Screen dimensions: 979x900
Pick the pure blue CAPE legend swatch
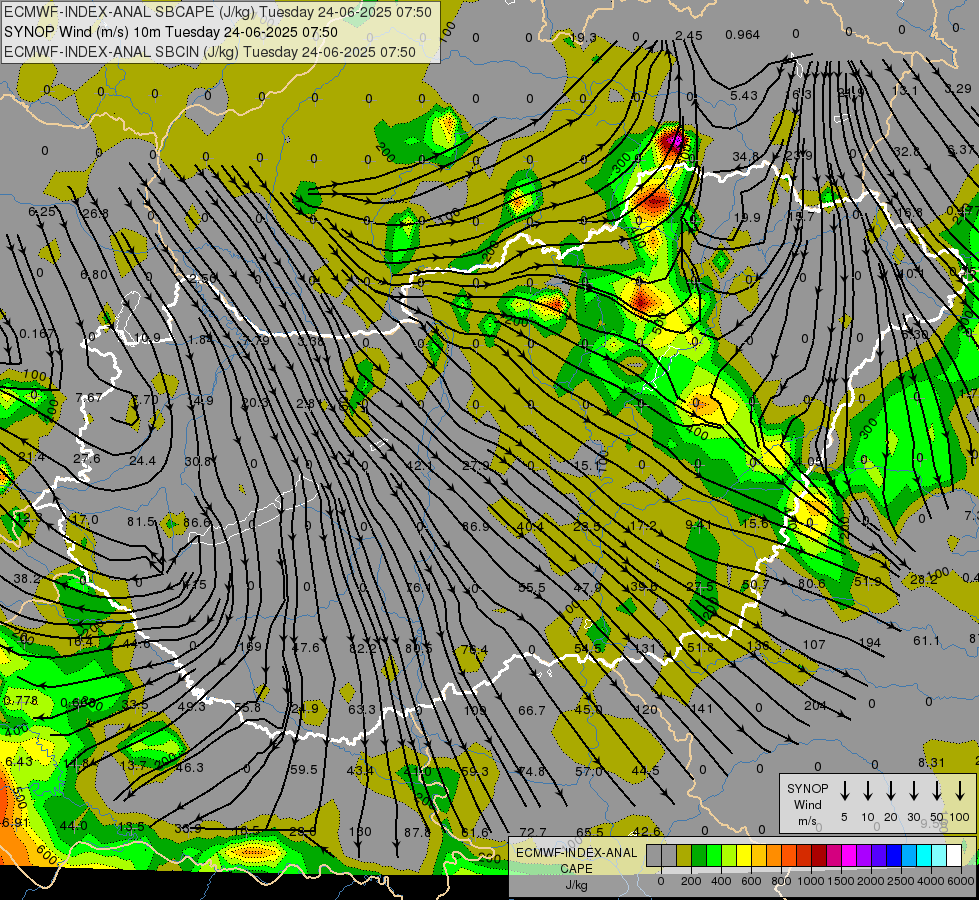(x=894, y=856)
